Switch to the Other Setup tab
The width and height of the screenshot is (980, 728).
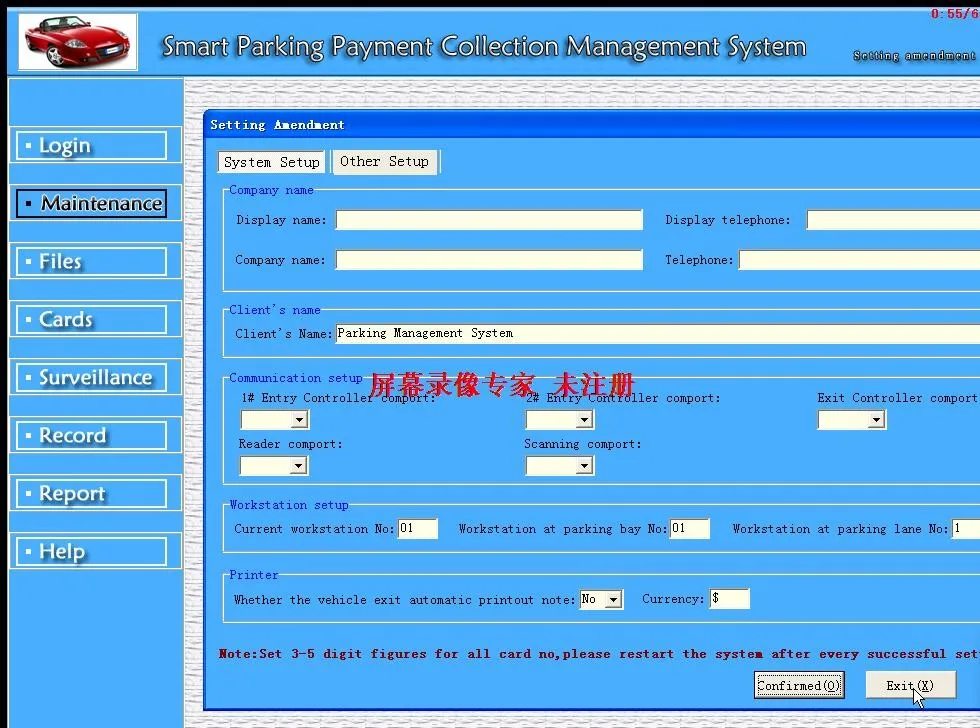[384, 161]
